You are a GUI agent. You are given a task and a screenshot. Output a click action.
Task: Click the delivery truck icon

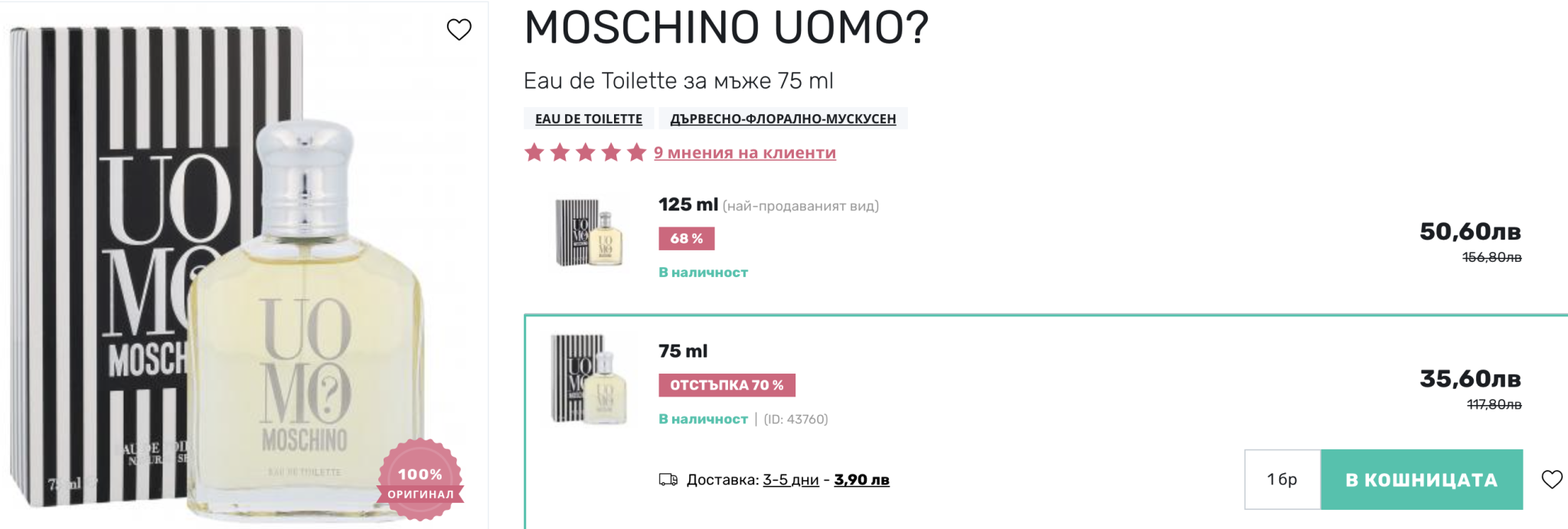[x=668, y=480]
